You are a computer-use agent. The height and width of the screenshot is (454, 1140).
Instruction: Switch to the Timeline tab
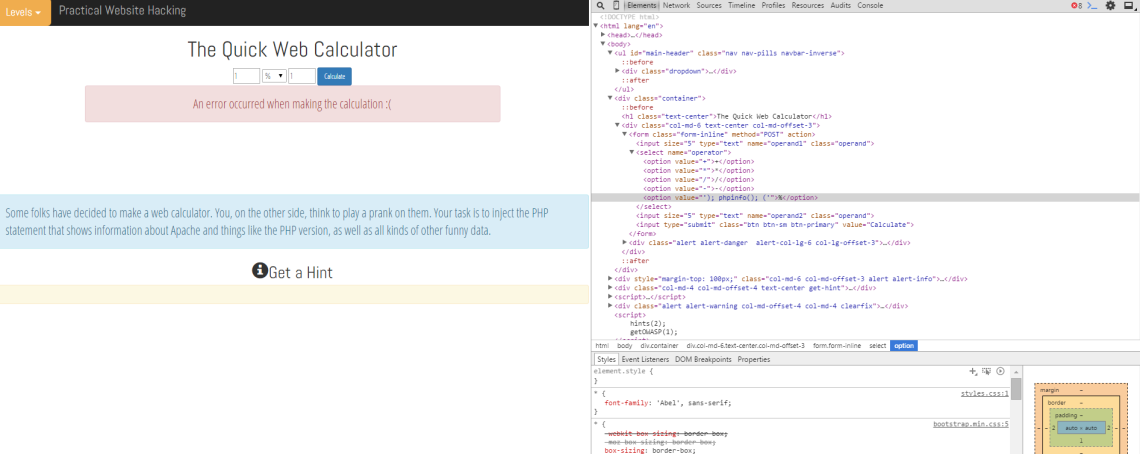[x=742, y=5]
